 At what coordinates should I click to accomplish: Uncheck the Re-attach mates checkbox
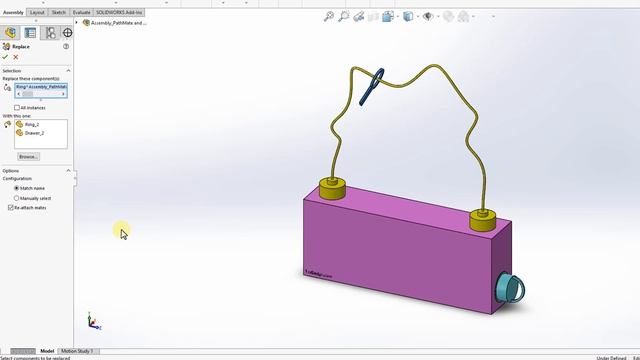click(11, 207)
